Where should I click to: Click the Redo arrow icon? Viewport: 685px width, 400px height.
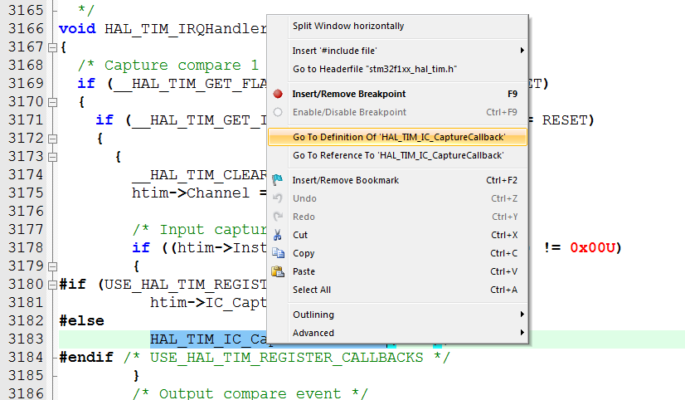(x=278, y=216)
